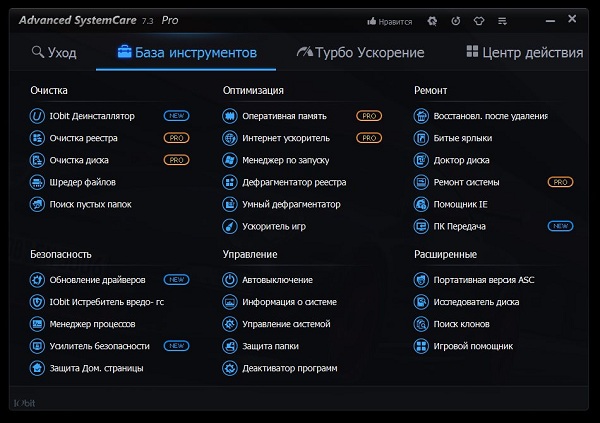Launch Шредер файлов tool
The height and width of the screenshot is (423, 600).
[82, 182]
